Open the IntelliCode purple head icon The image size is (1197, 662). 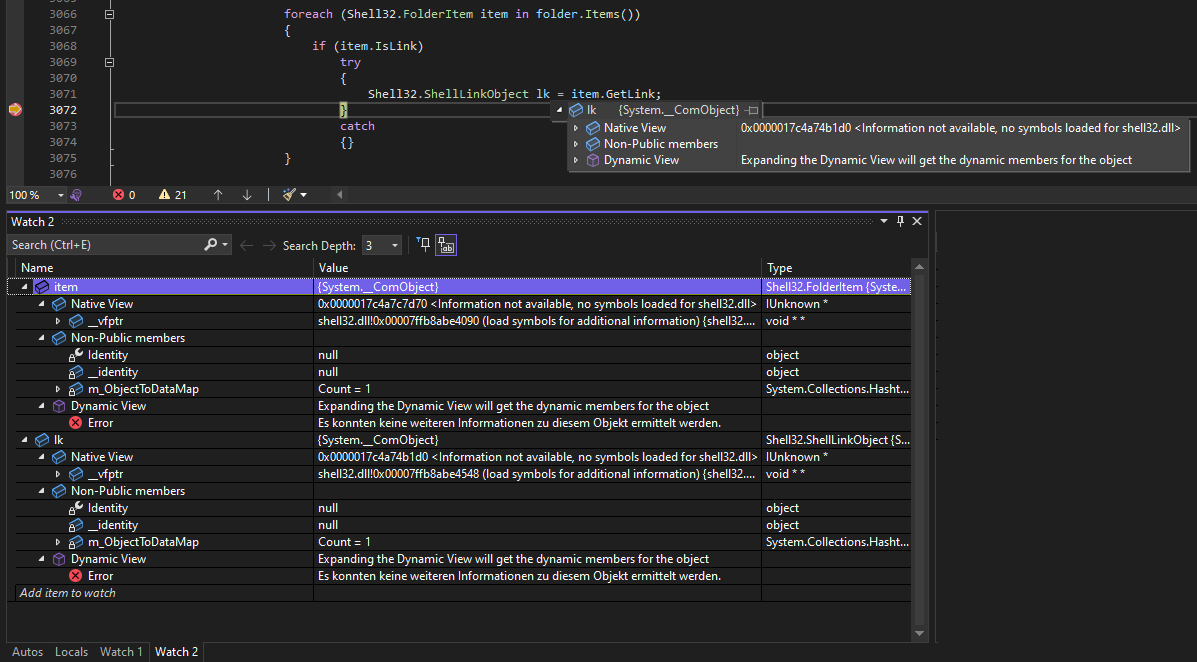76,195
